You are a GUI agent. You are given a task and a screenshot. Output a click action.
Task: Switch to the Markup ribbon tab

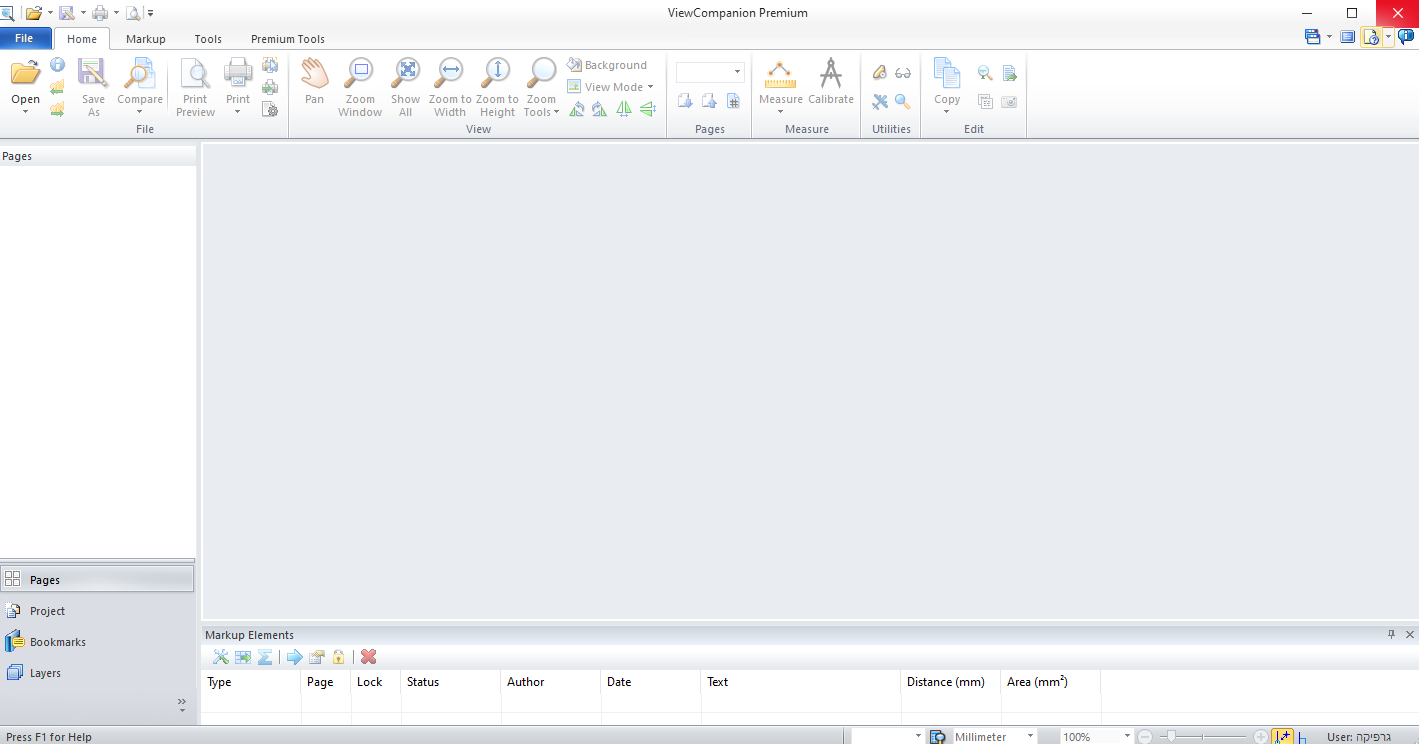pyautogui.click(x=146, y=39)
